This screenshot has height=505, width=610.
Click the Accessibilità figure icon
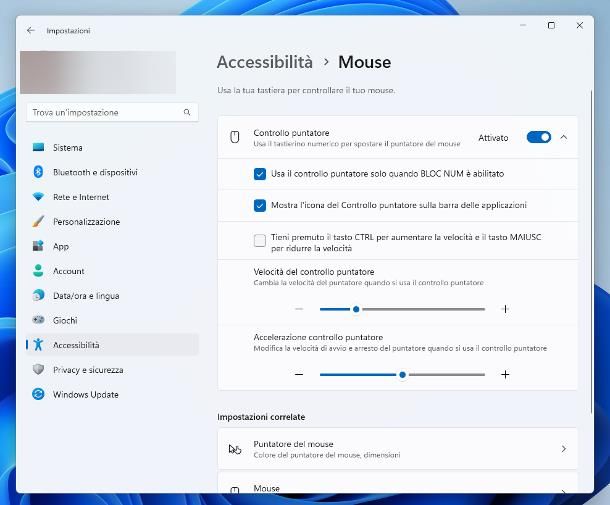(x=38, y=344)
